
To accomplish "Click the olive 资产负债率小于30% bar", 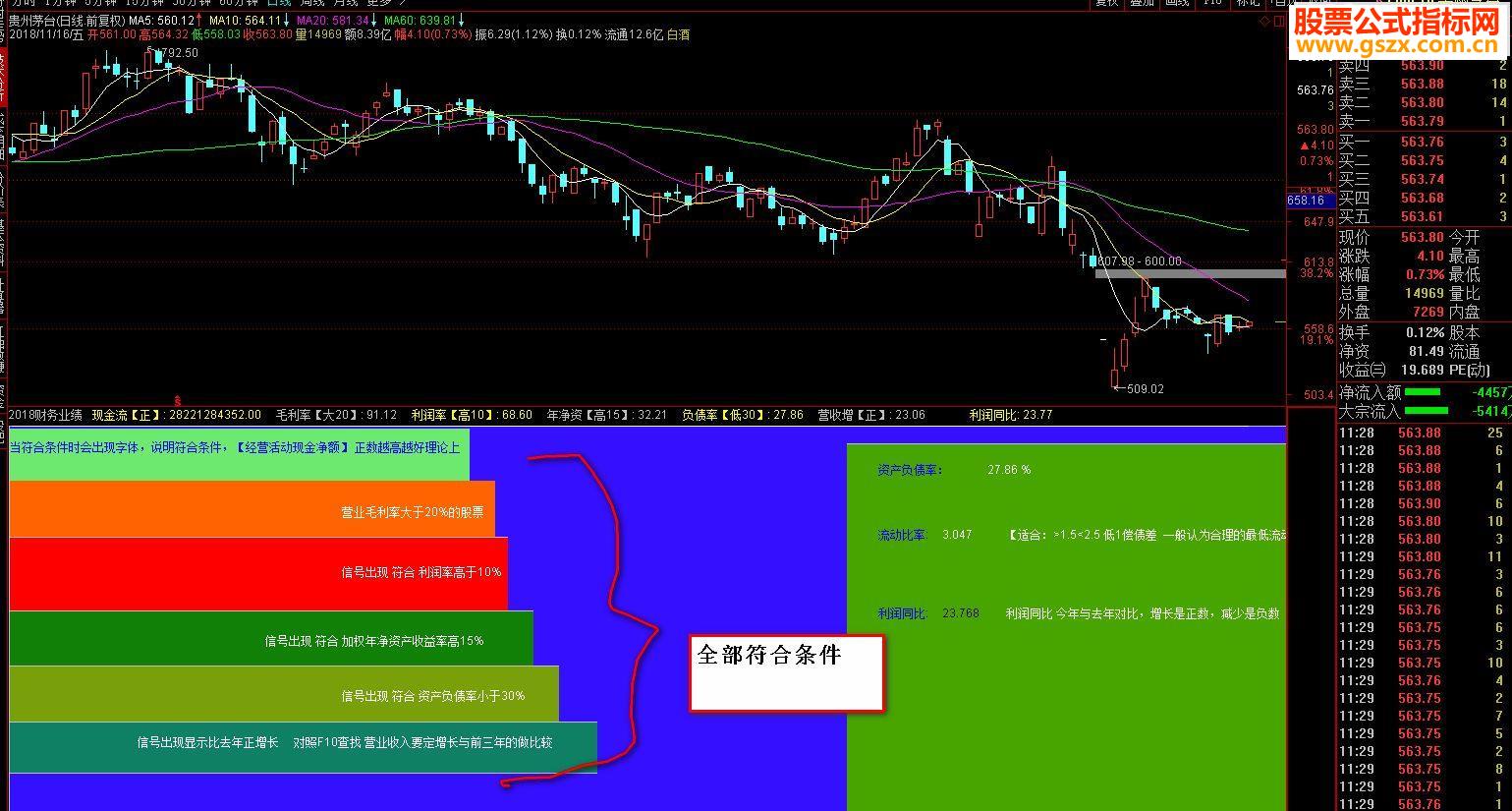I will 283,693.
